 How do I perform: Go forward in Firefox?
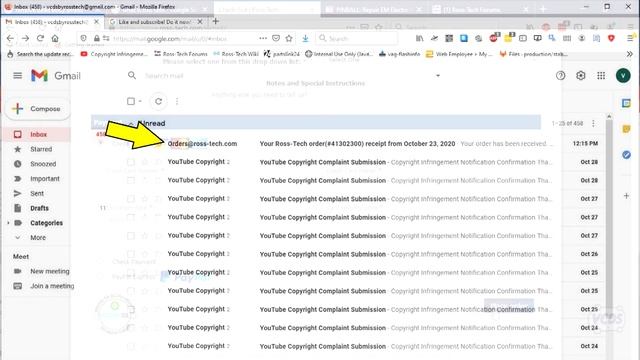25,38
